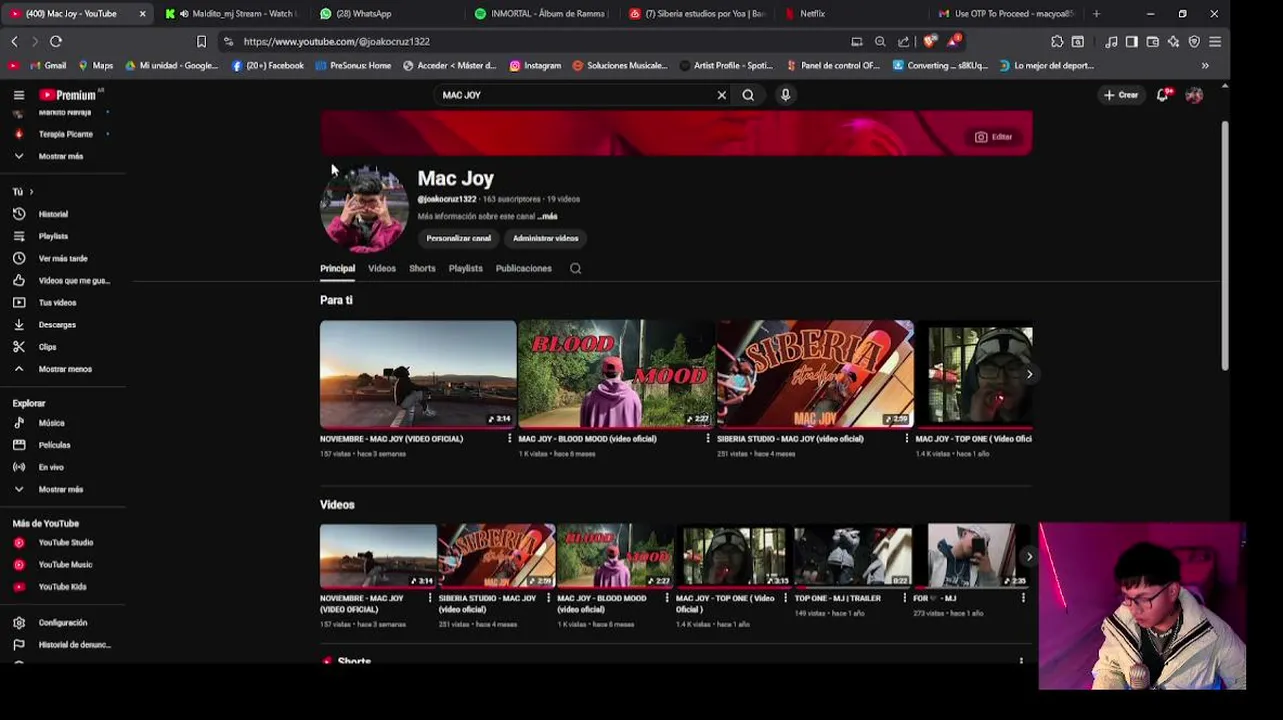Clear the MAC JOY search text
Screen dimensions: 1283x720
point(721,95)
